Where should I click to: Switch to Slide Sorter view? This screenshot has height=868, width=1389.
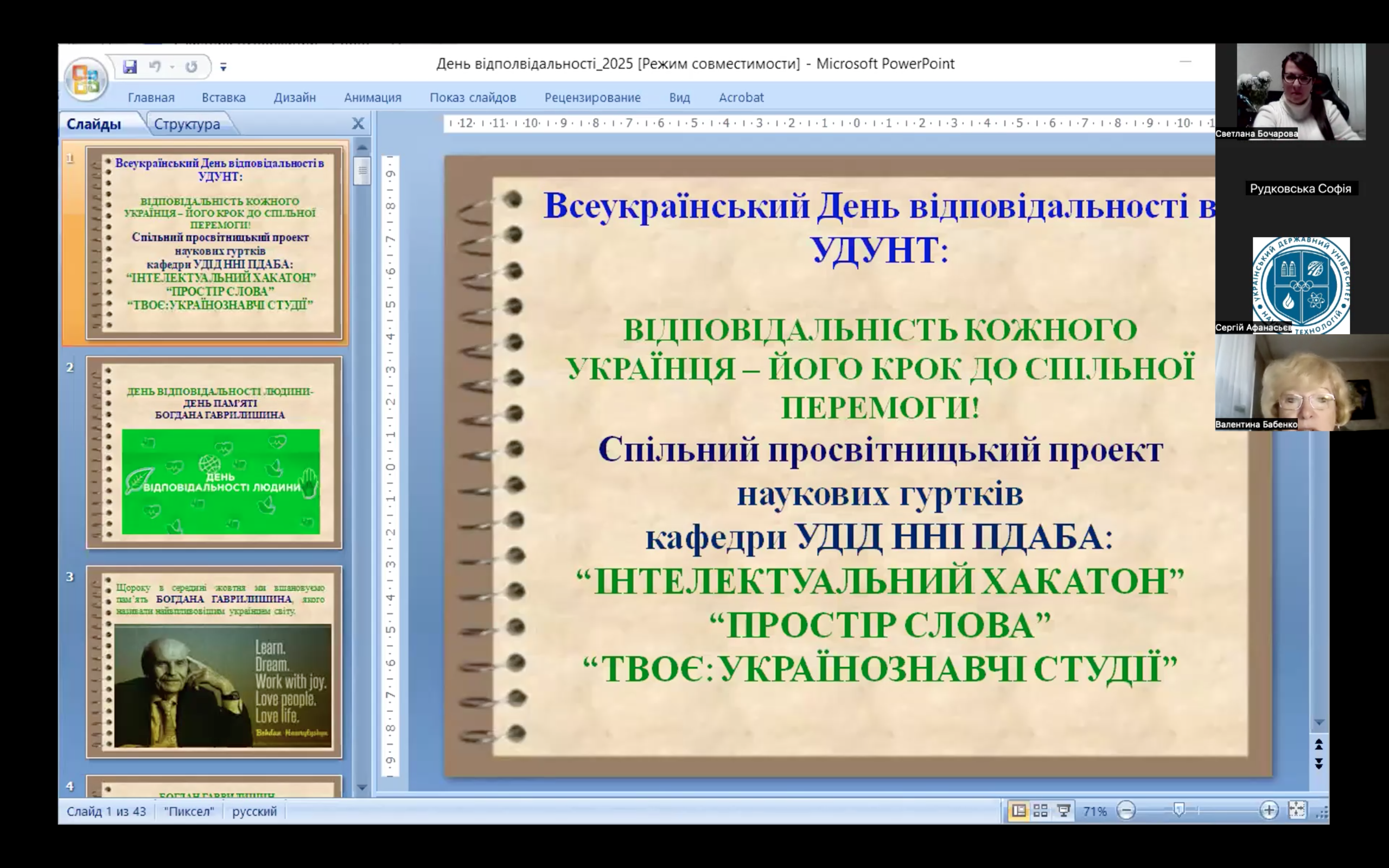click(1040, 810)
